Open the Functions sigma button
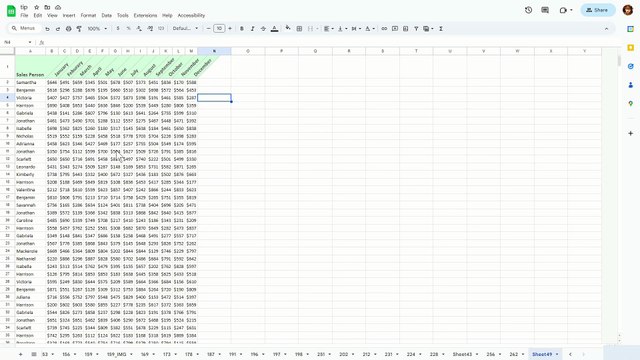 click(x=441, y=29)
